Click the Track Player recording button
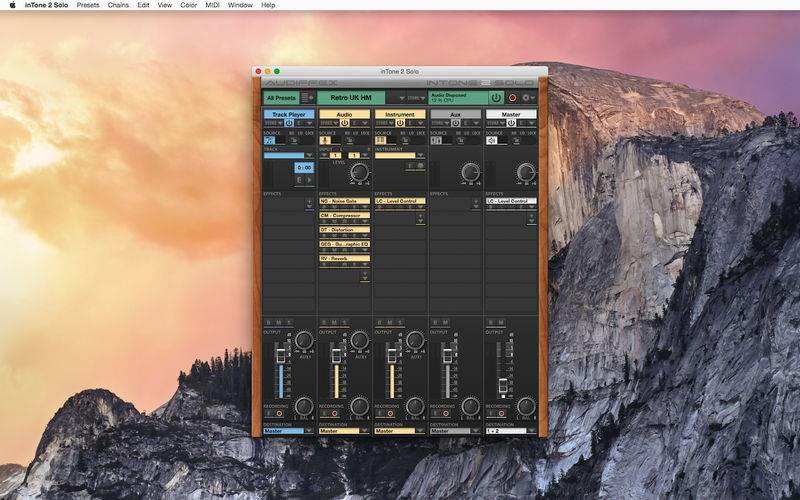The image size is (800, 500). [x=280, y=414]
